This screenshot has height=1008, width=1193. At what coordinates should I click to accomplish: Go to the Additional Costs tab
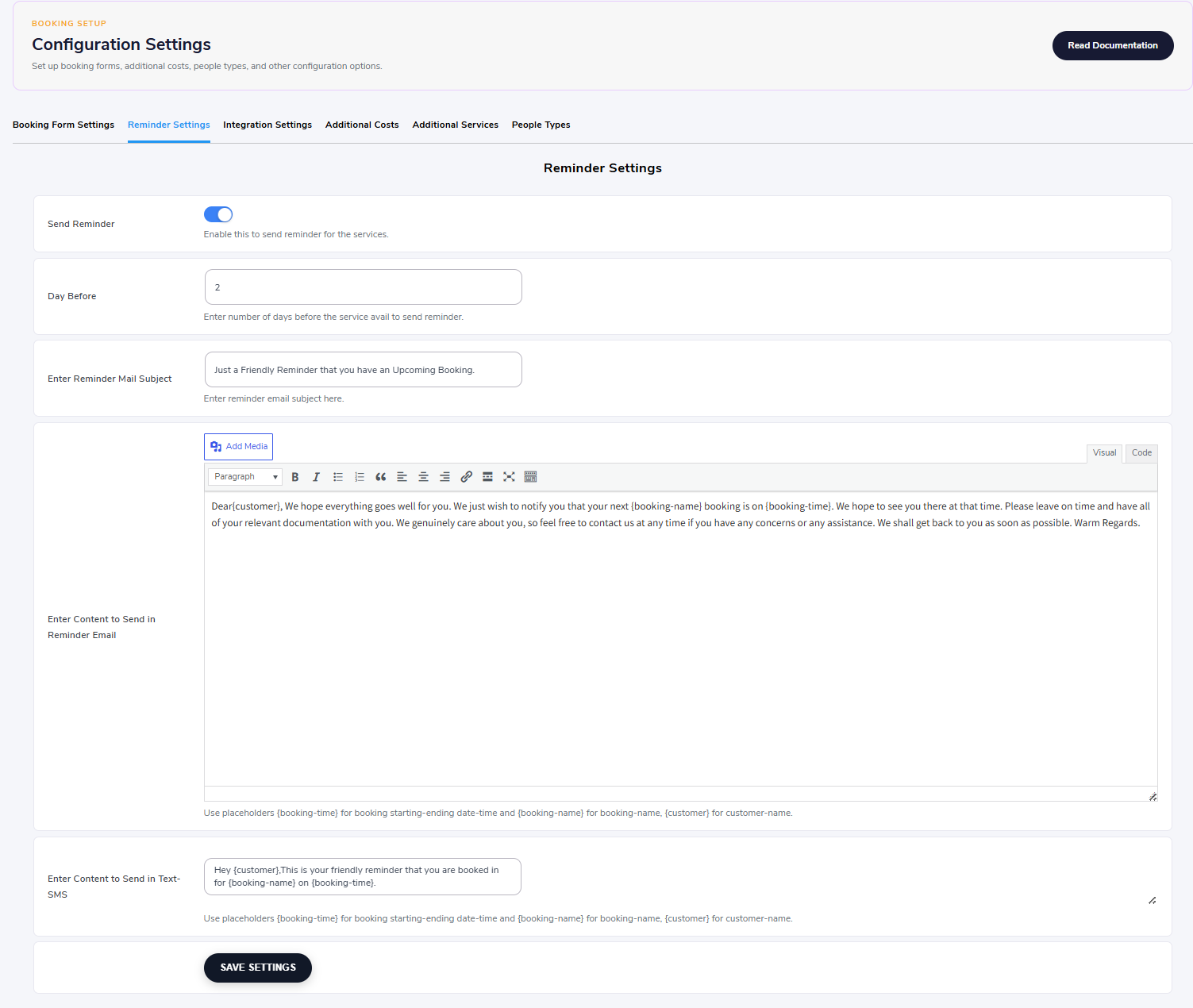[362, 125]
